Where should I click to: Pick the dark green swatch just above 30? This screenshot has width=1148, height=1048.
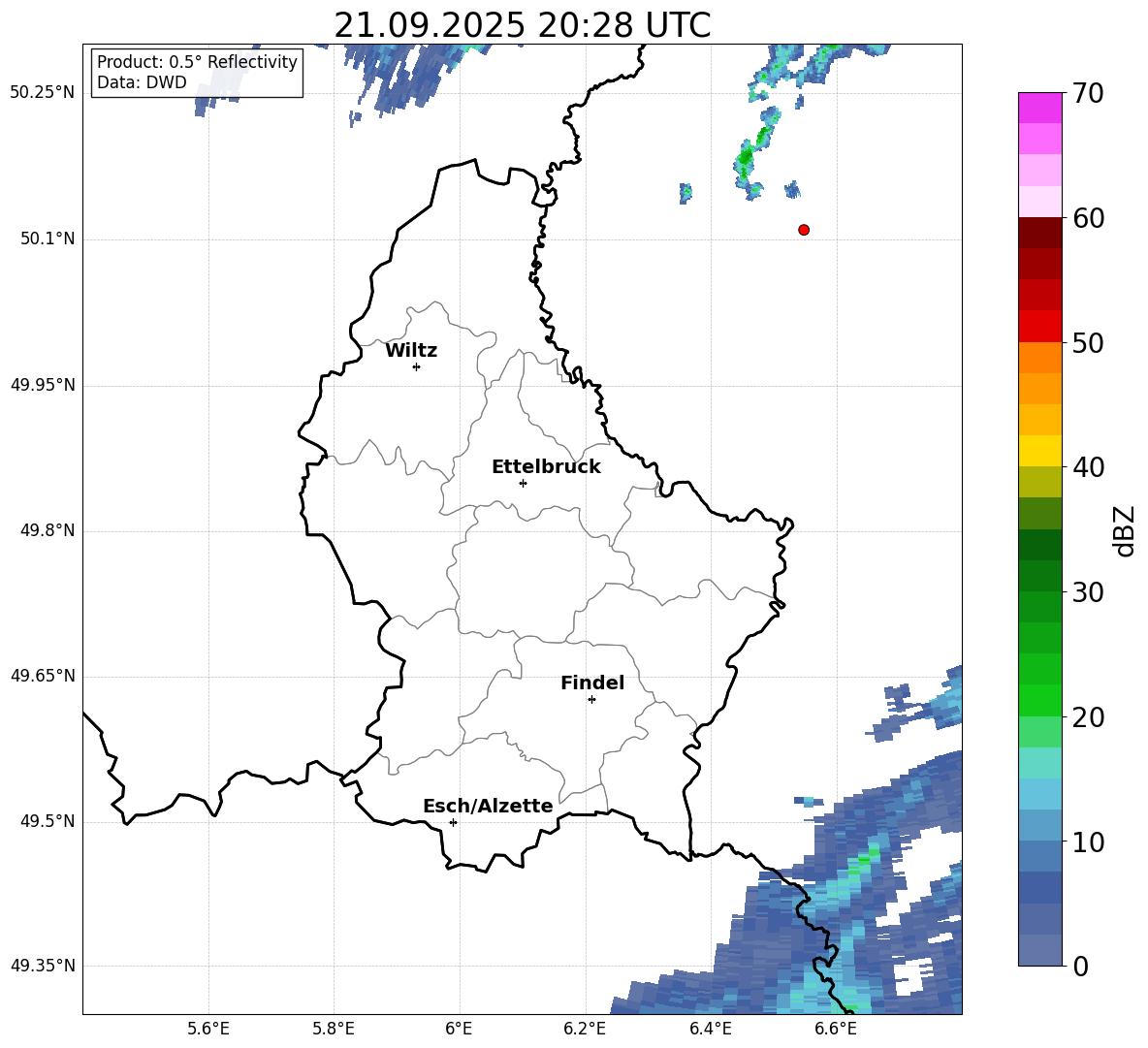(x=1040, y=576)
